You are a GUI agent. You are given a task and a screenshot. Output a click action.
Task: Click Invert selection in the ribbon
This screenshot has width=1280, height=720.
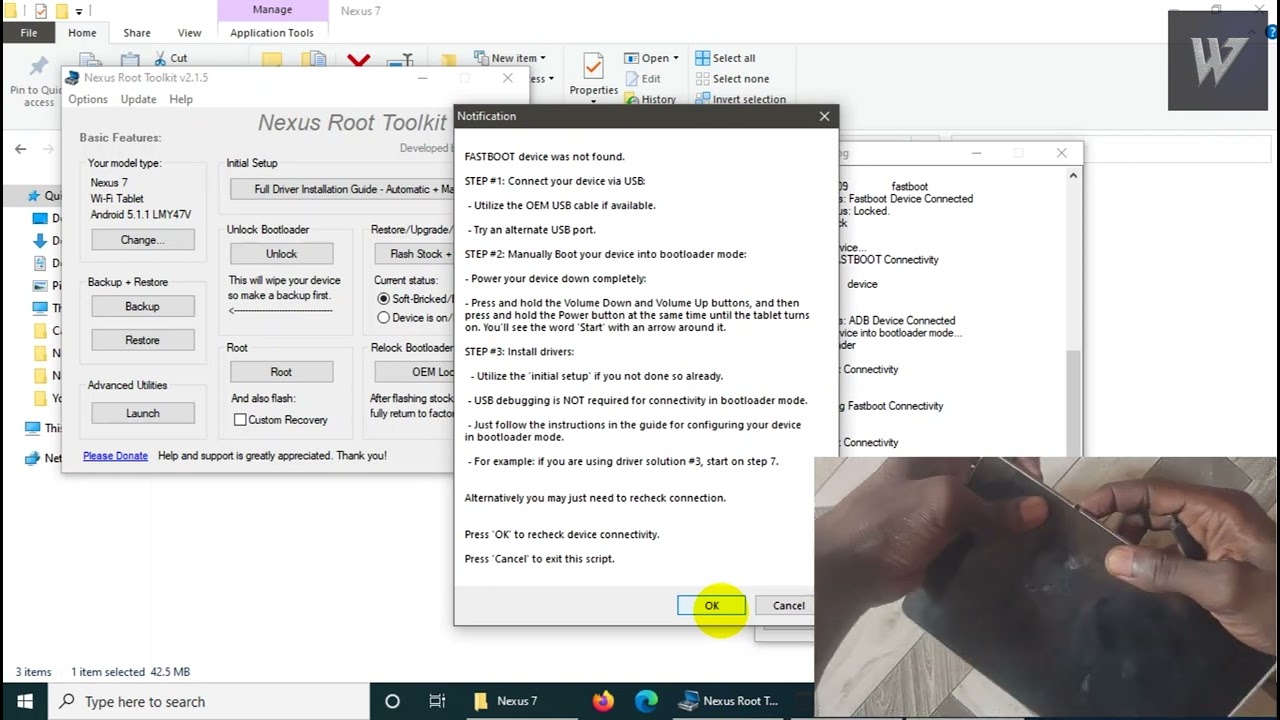[740, 99]
